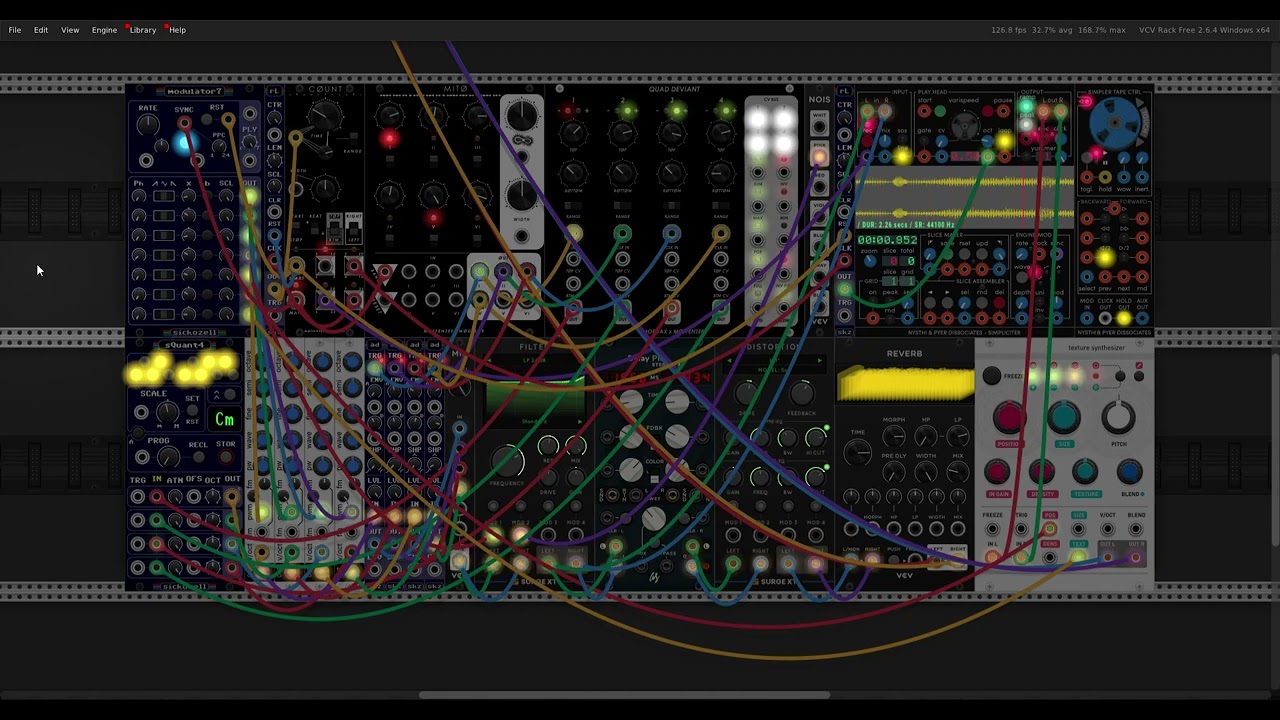Click the wow jack on Simpler Tape Ctrl

coord(1124,177)
